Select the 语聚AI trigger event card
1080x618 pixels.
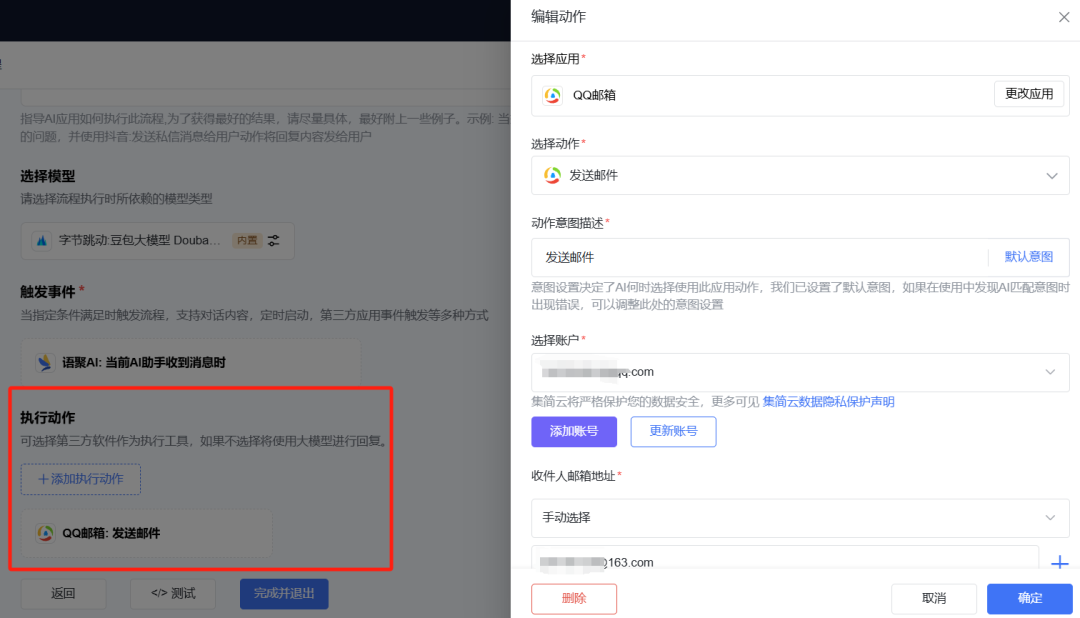click(x=191, y=362)
